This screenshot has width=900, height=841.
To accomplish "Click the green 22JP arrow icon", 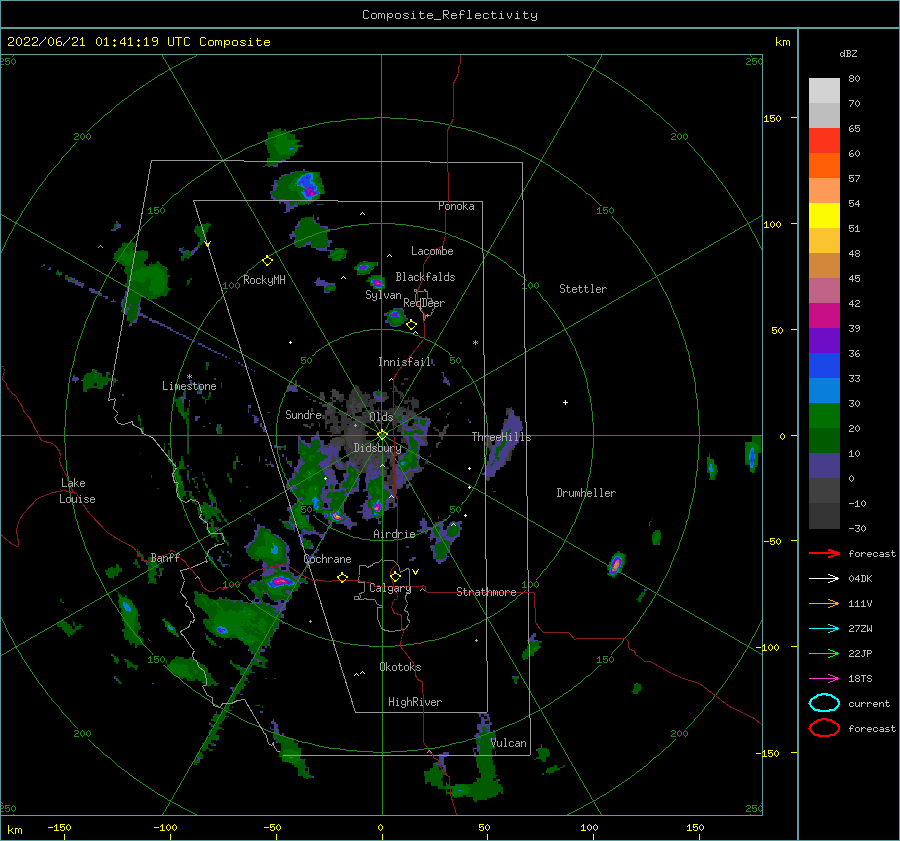I will coord(824,653).
